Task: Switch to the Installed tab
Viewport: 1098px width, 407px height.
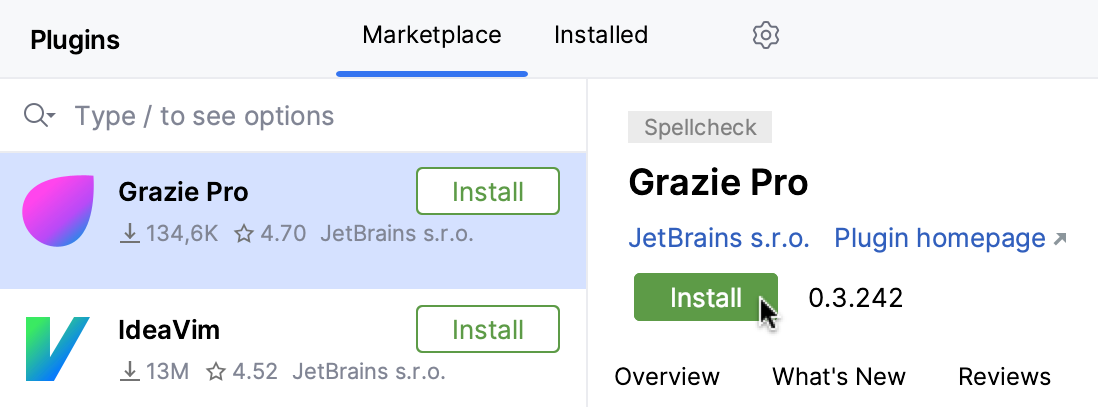Action: pyautogui.click(x=601, y=36)
